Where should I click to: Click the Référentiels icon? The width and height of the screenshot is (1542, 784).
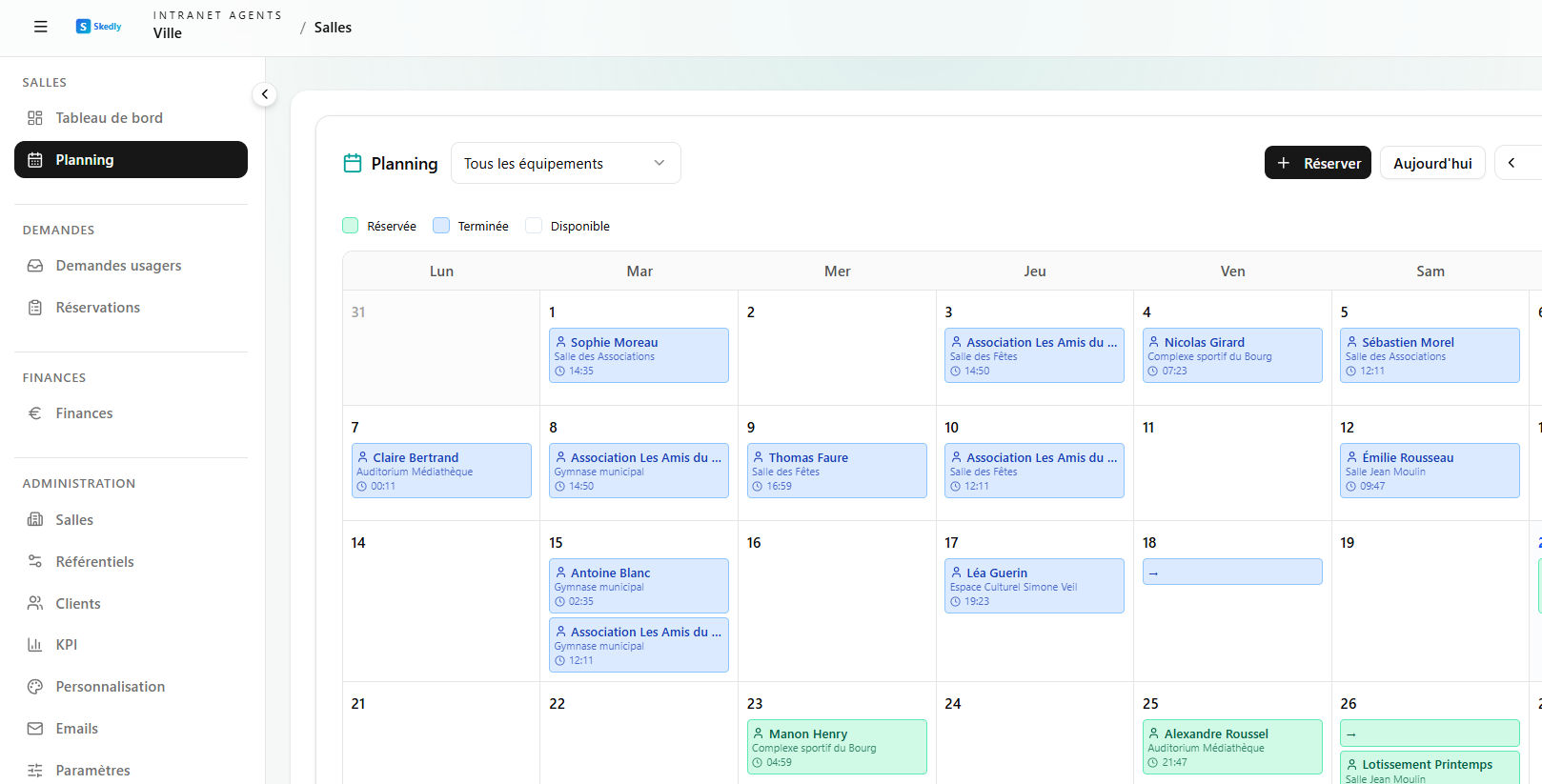(x=35, y=562)
